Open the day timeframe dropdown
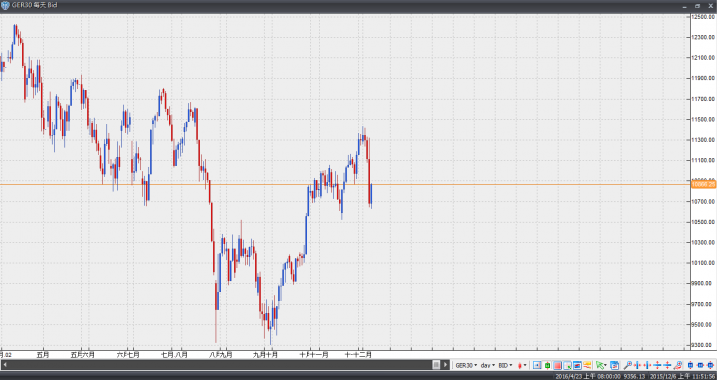The image size is (720, 380). point(488,365)
